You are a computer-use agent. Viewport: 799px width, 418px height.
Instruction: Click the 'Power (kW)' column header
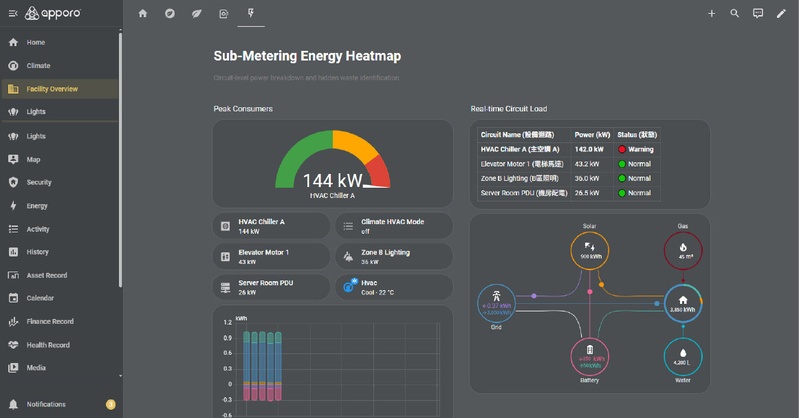[592, 135]
